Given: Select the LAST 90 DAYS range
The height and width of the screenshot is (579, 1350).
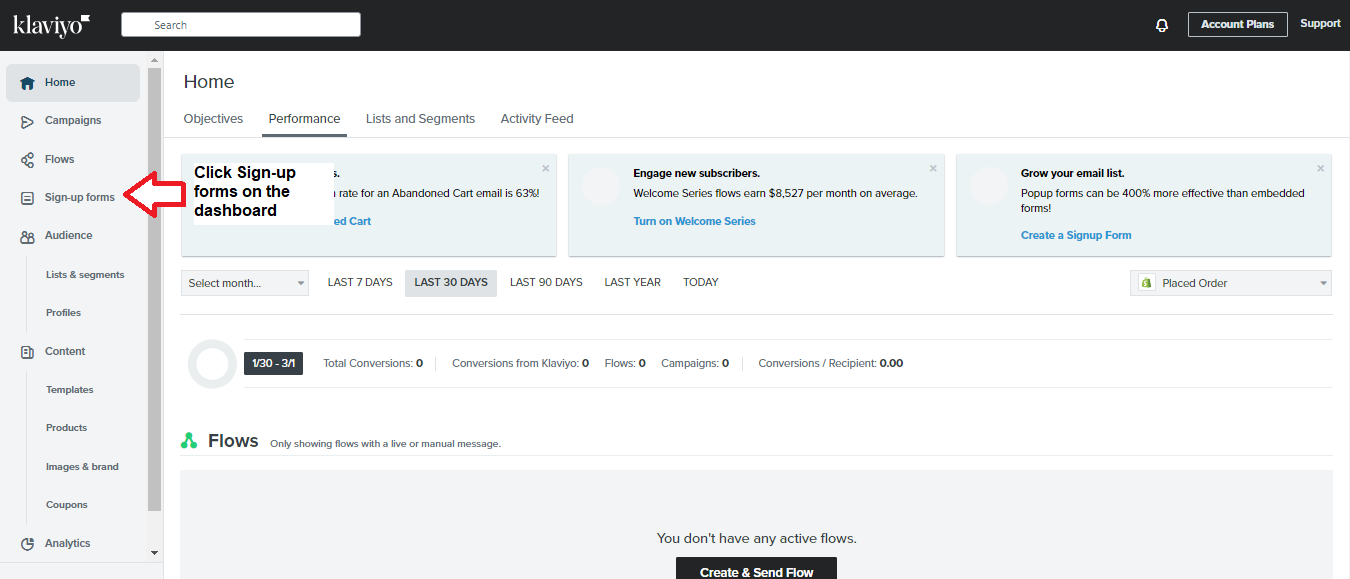Looking at the screenshot, I should [x=546, y=283].
